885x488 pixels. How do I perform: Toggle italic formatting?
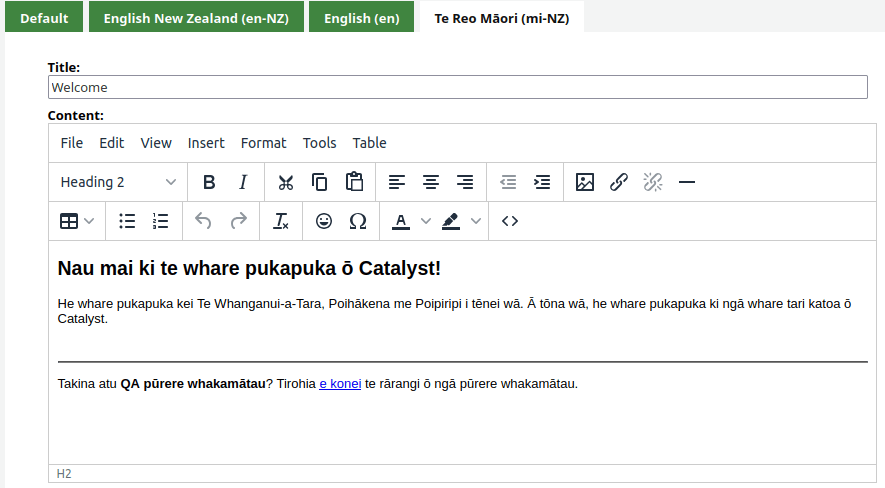tap(243, 182)
